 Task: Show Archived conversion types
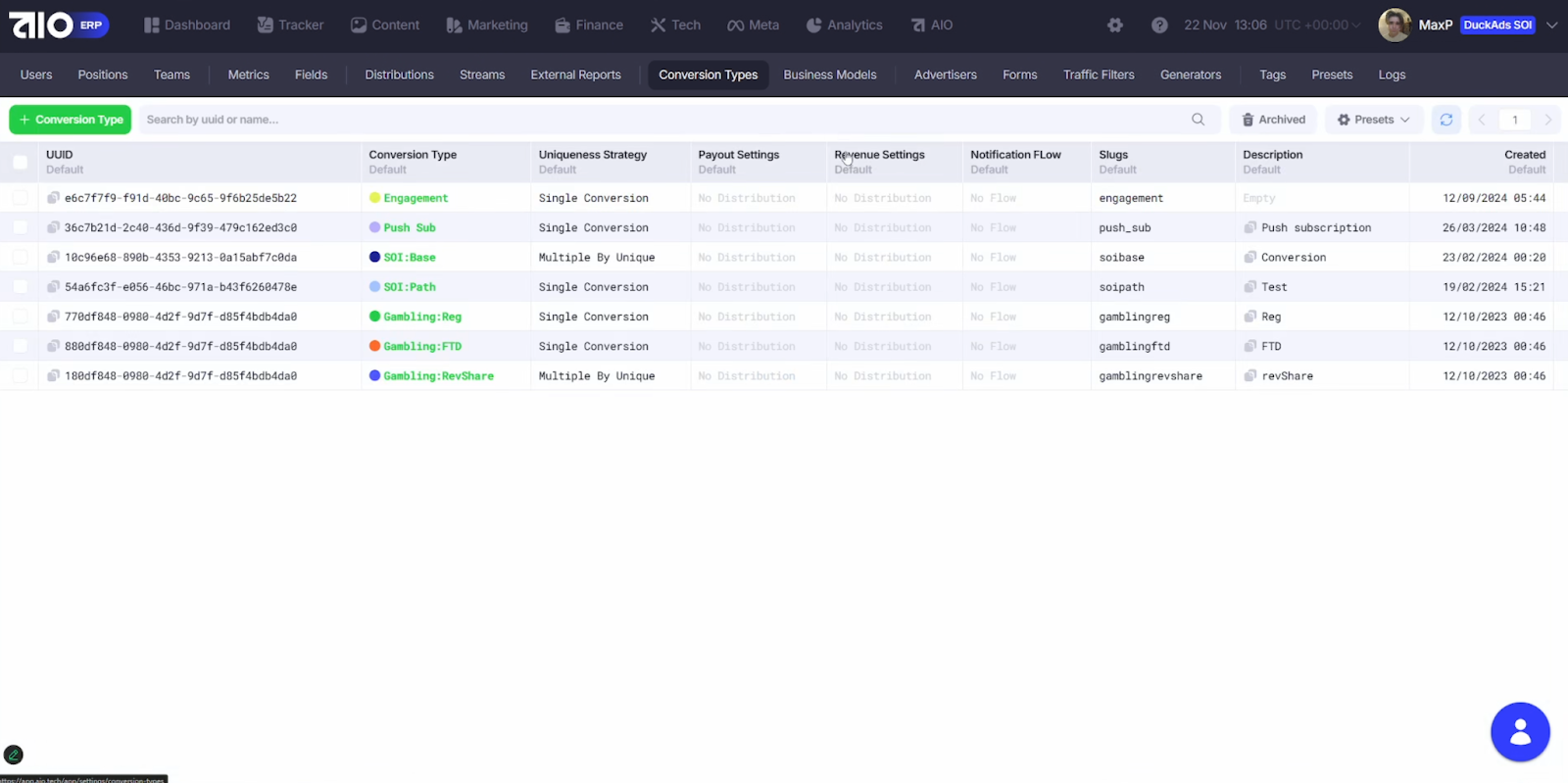(x=1273, y=120)
